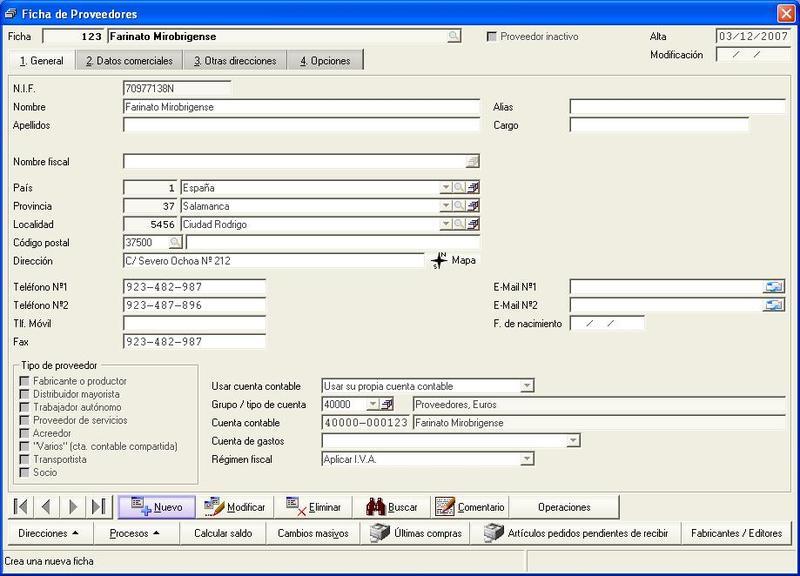Open the Otras direcciones tab
Screen dimensions: 800x576
point(235,61)
